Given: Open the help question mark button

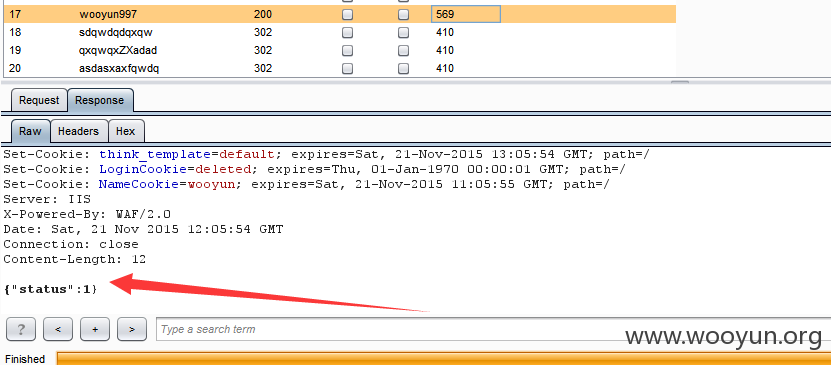Looking at the screenshot, I should coord(21,329).
